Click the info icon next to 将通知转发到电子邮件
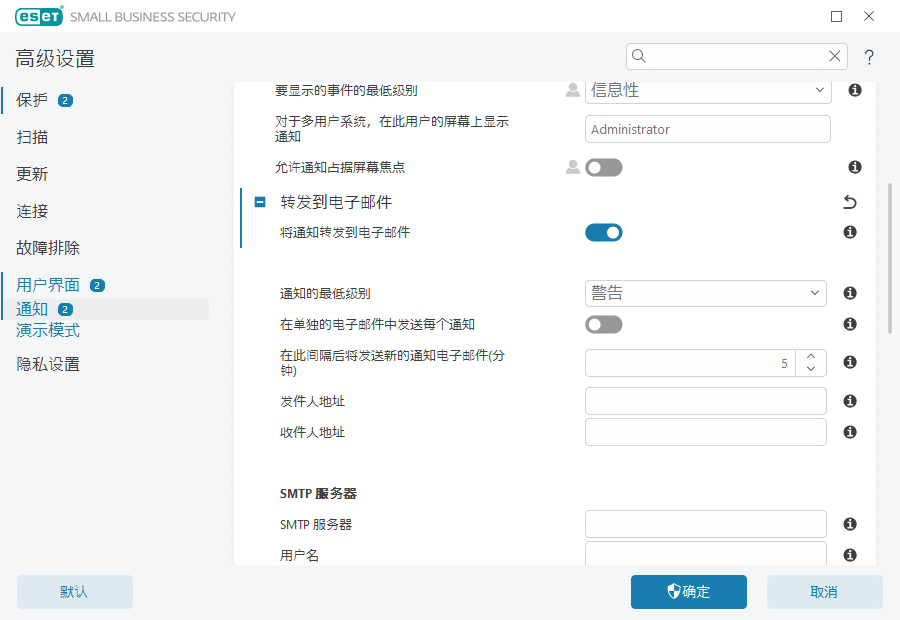 (849, 232)
